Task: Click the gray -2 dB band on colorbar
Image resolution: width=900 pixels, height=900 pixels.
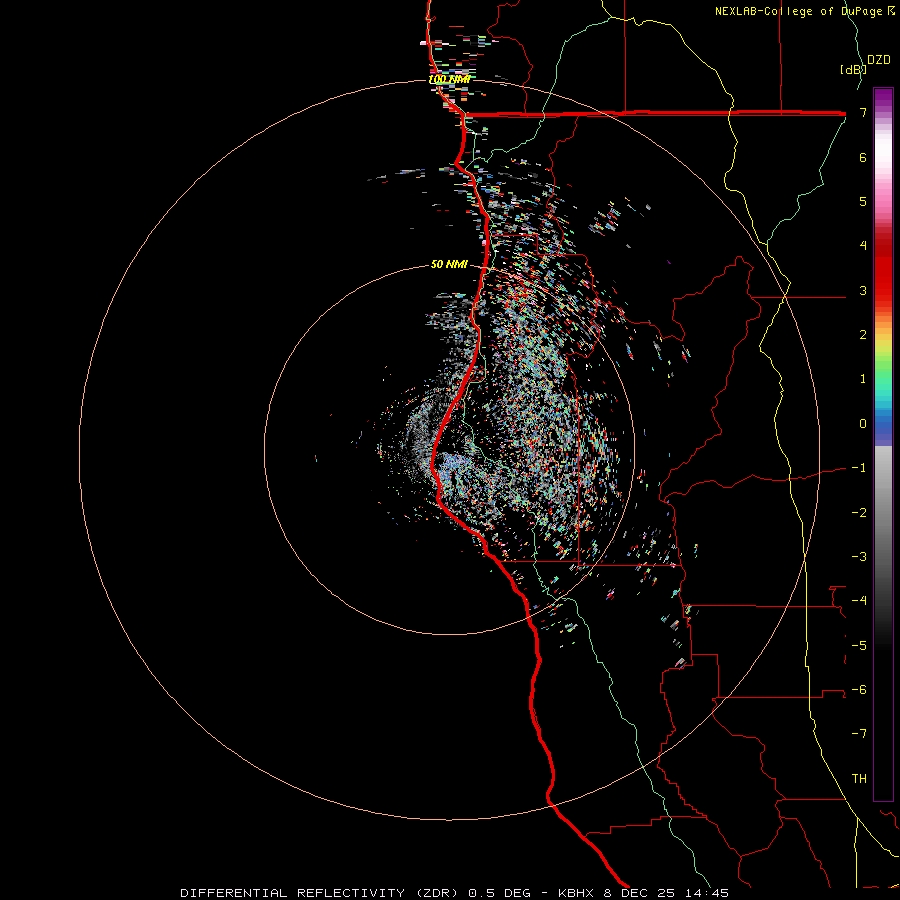Action: 883,512
